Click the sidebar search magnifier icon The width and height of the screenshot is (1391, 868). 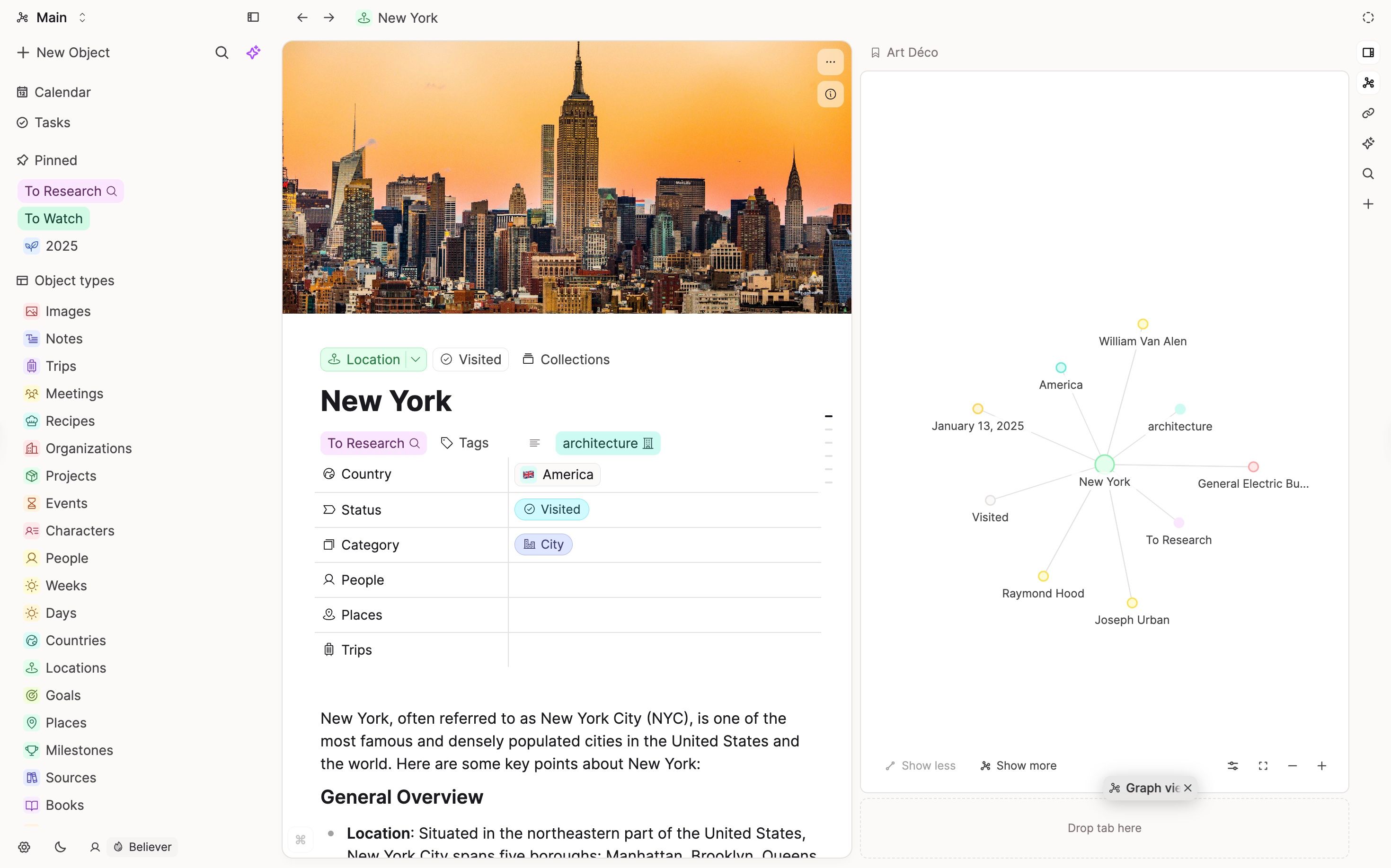pos(221,52)
